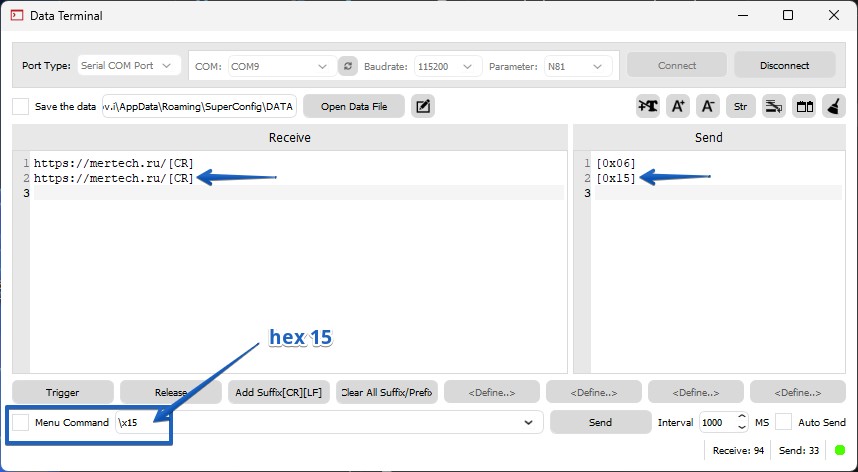Expand the command history dropdown arrow
Screen dimensions: 858x472
click(528, 423)
